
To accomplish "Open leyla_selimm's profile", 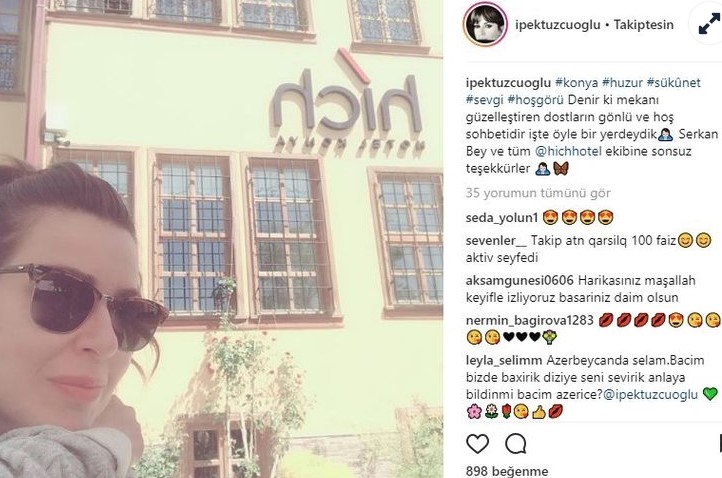I will tap(504, 361).
